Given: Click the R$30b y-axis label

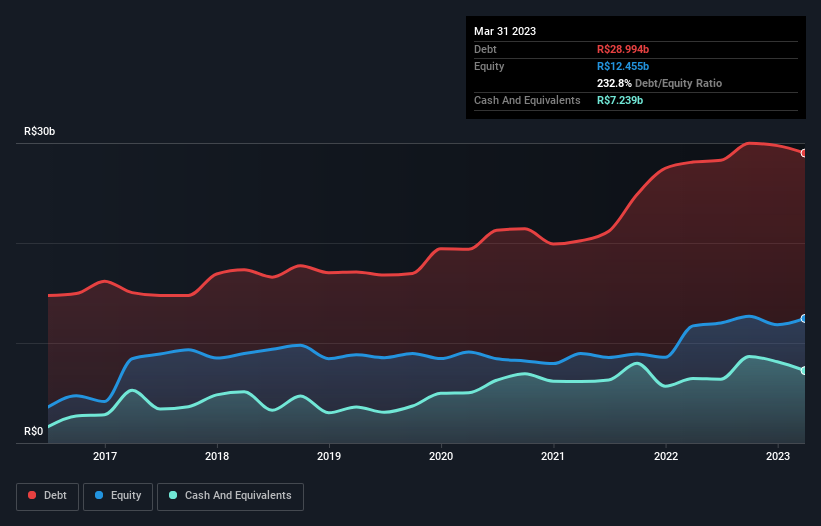Looking at the screenshot, I should (x=39, y=131).
